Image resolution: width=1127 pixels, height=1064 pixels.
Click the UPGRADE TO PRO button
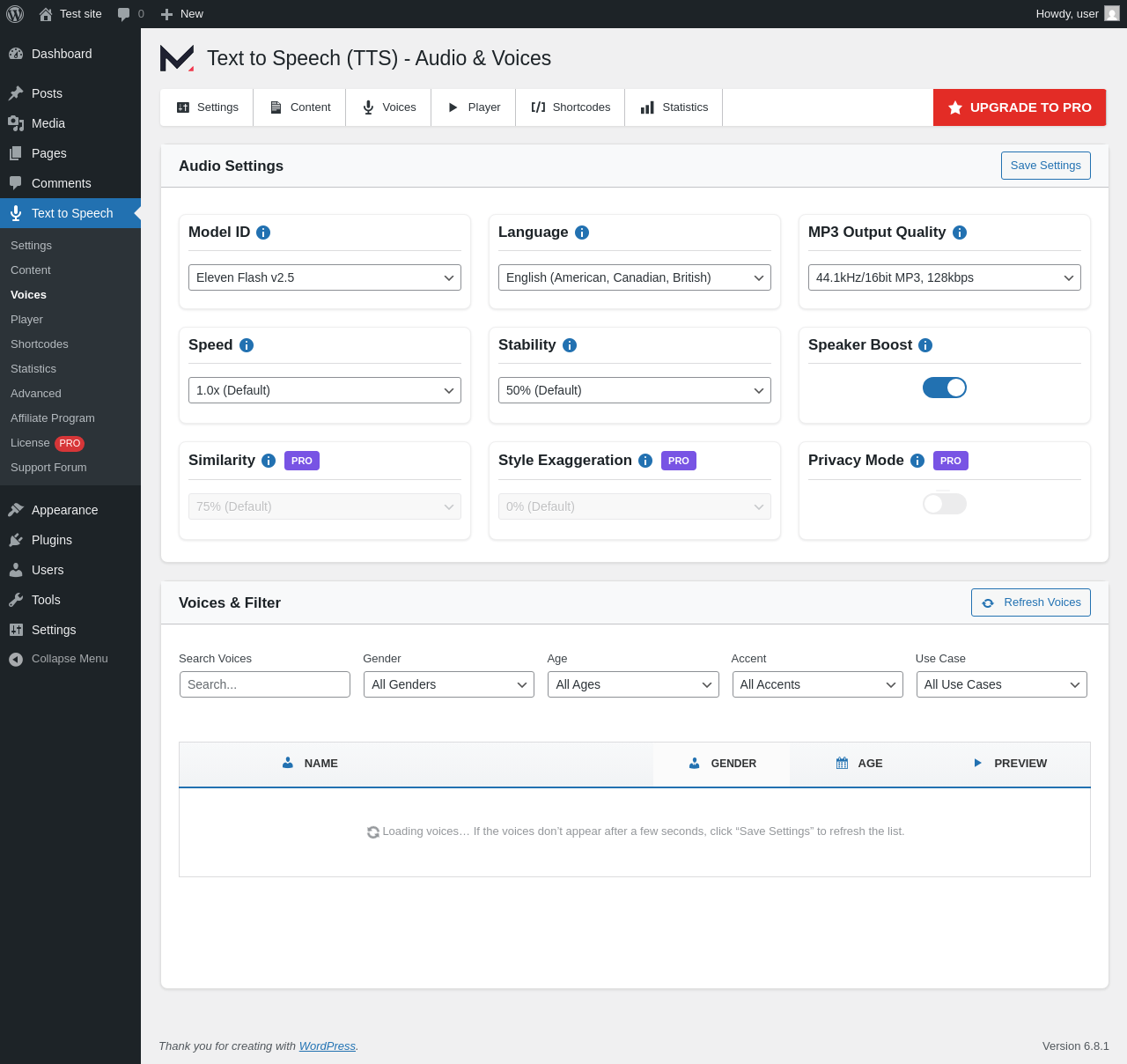[x=1020, y=107]
